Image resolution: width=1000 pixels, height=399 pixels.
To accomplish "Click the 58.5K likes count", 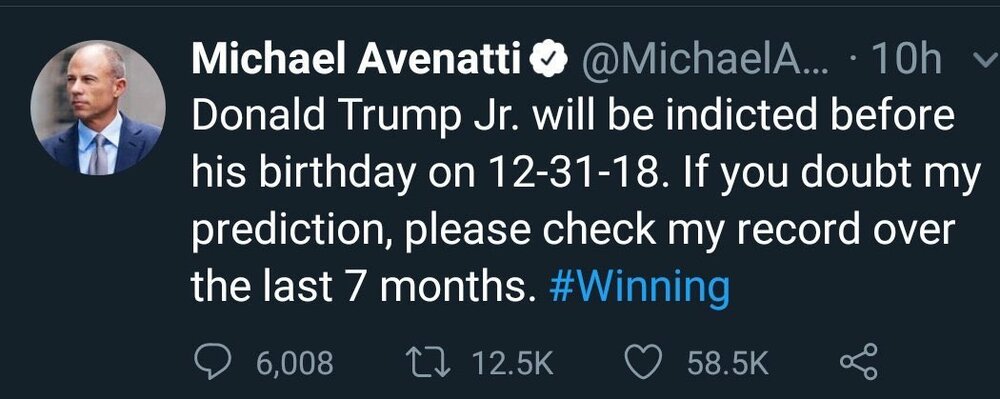I will 728,363.
